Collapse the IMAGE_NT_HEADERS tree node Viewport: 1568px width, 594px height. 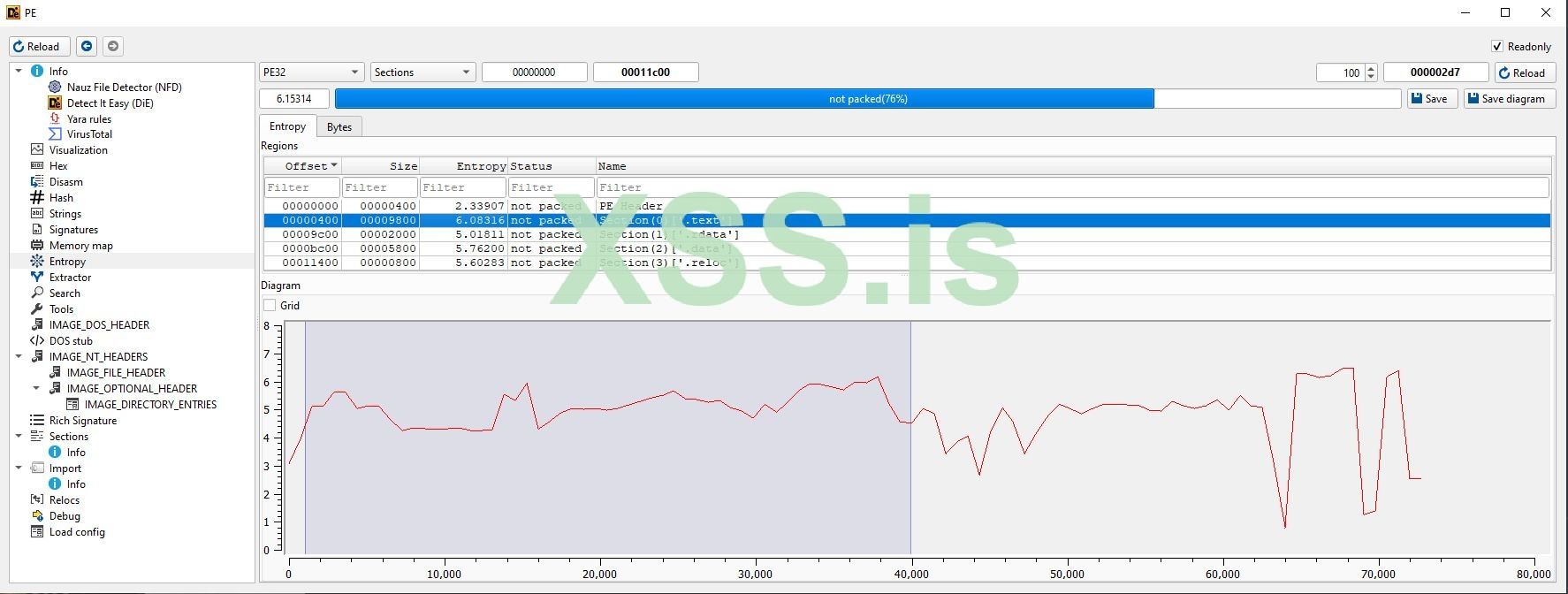click(x=19, y=357)
